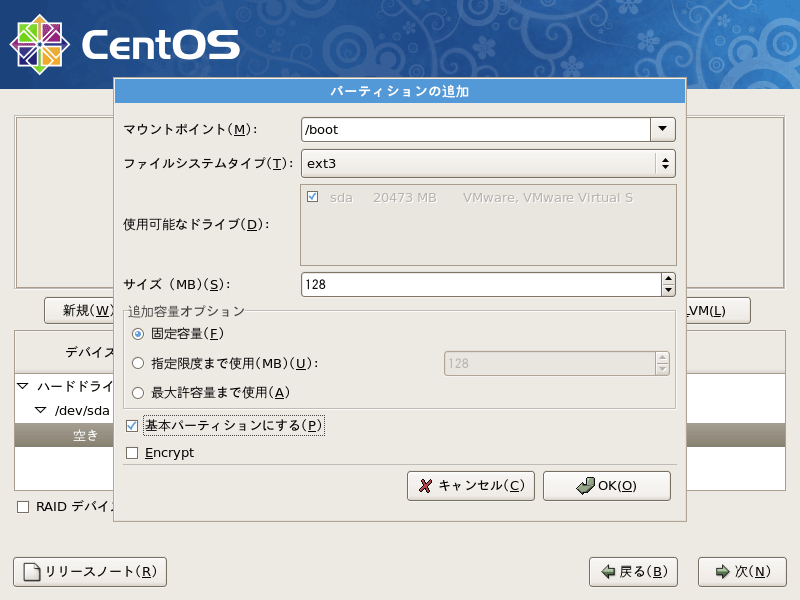Screen dimensions: 800x600
Task: Uncheck the 基本パーティションにする checkbox
Action: coord(131,426)
